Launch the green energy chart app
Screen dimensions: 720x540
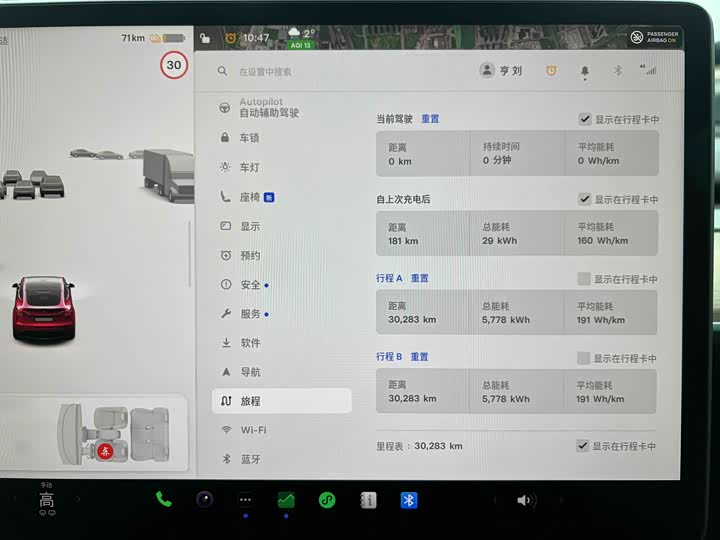pyautogui.click(x=286, y=500)
